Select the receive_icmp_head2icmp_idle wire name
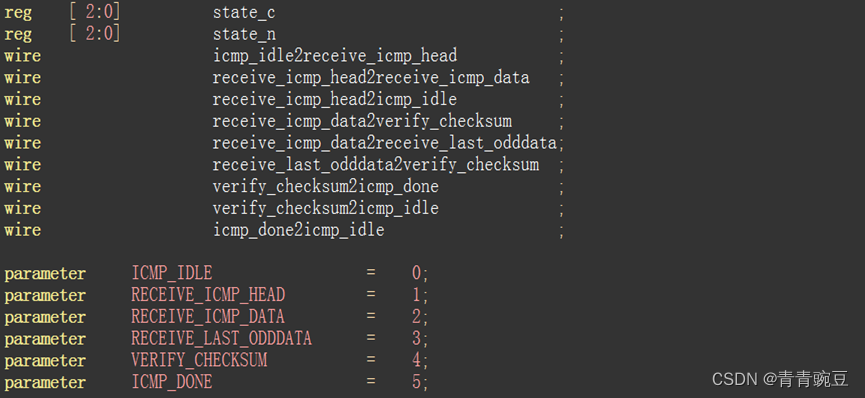The height and width of the screenshot is (398, 865). pyautogui.click(x=335, y=100)
